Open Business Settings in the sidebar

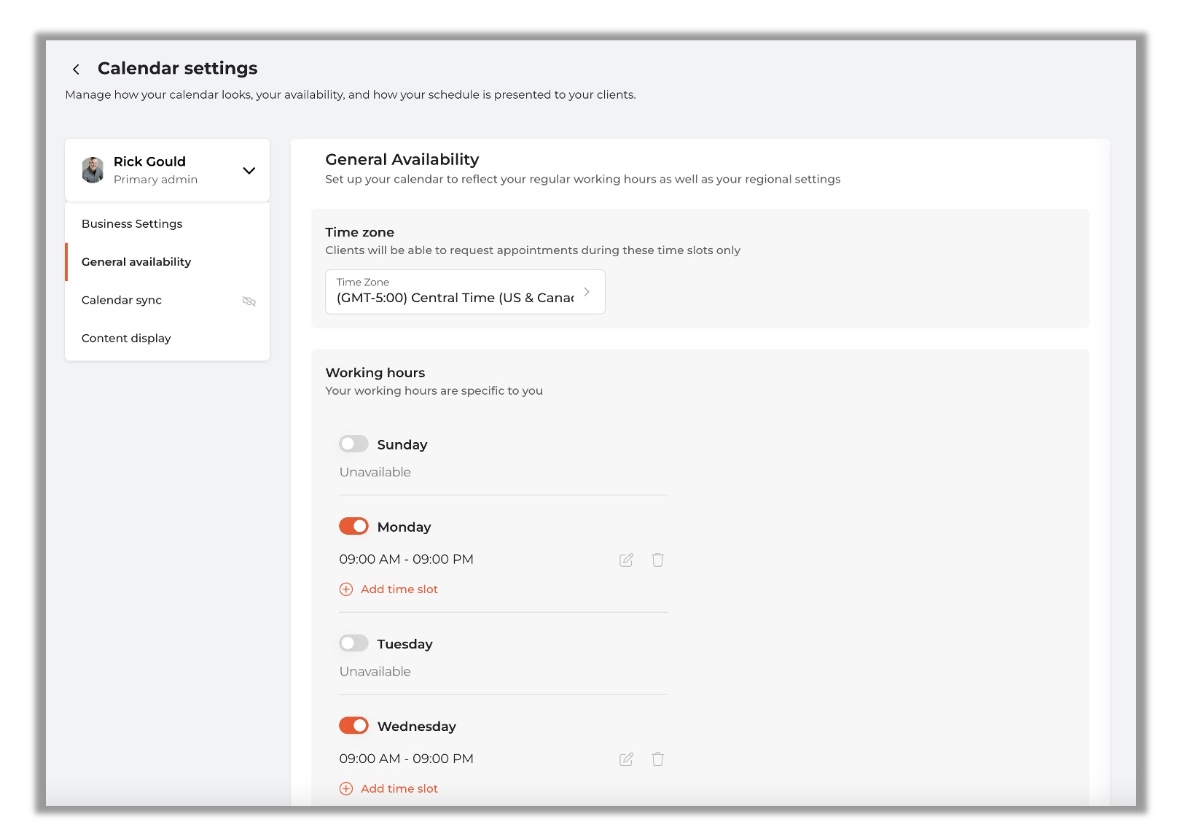tap(132, 224)
